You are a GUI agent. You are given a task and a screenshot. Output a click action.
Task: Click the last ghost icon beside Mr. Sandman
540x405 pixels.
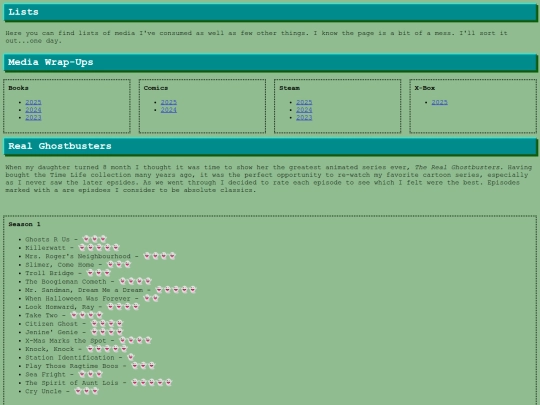[193, 289]
